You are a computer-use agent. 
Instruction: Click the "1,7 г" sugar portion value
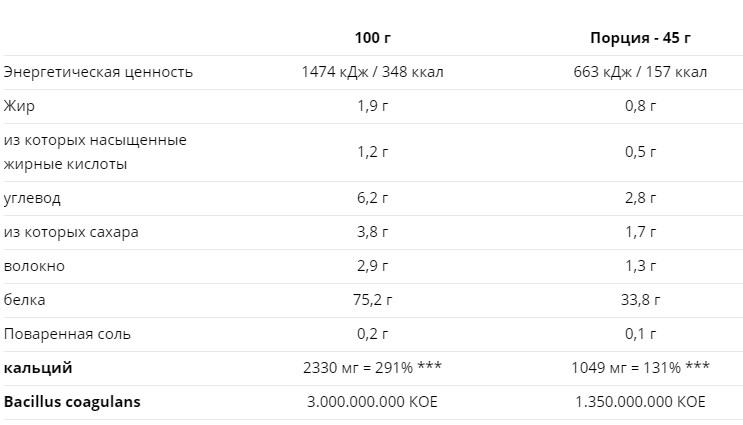(x=640, y=232)
